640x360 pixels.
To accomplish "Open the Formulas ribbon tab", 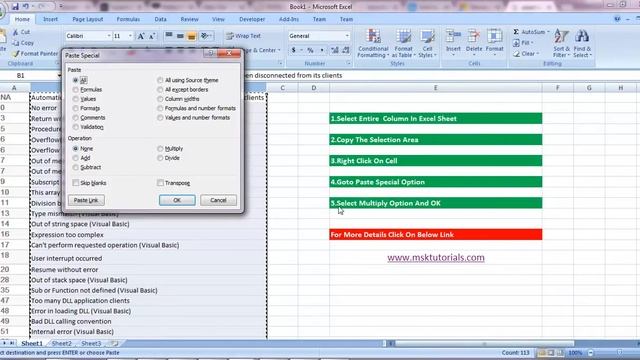I will [x=128, y=19].
